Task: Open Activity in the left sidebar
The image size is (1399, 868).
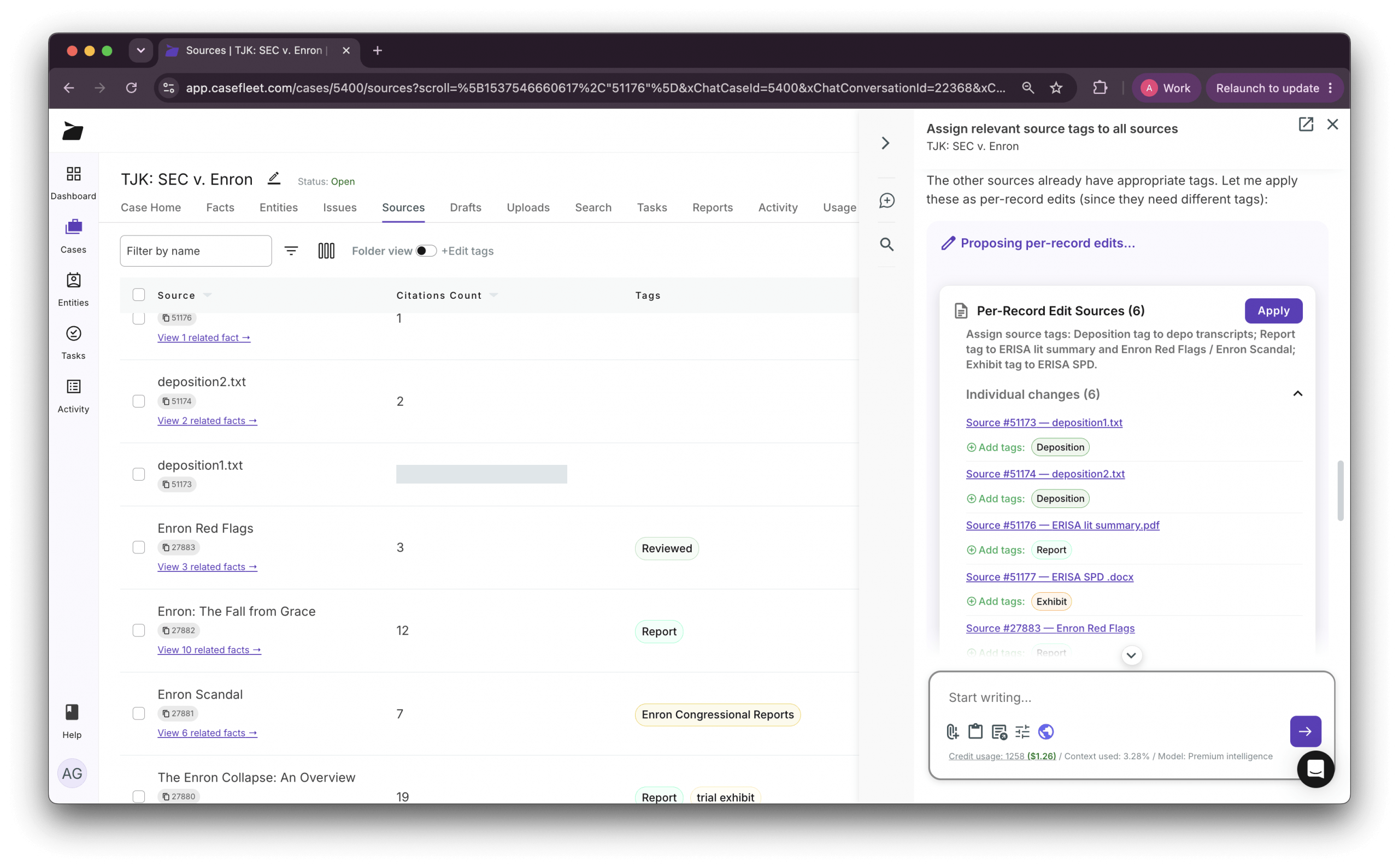Action: click(74, 395)
